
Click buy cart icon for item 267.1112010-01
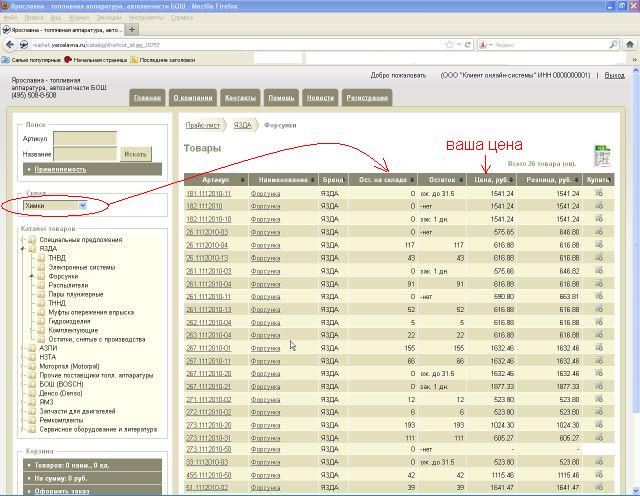[599, 347]
